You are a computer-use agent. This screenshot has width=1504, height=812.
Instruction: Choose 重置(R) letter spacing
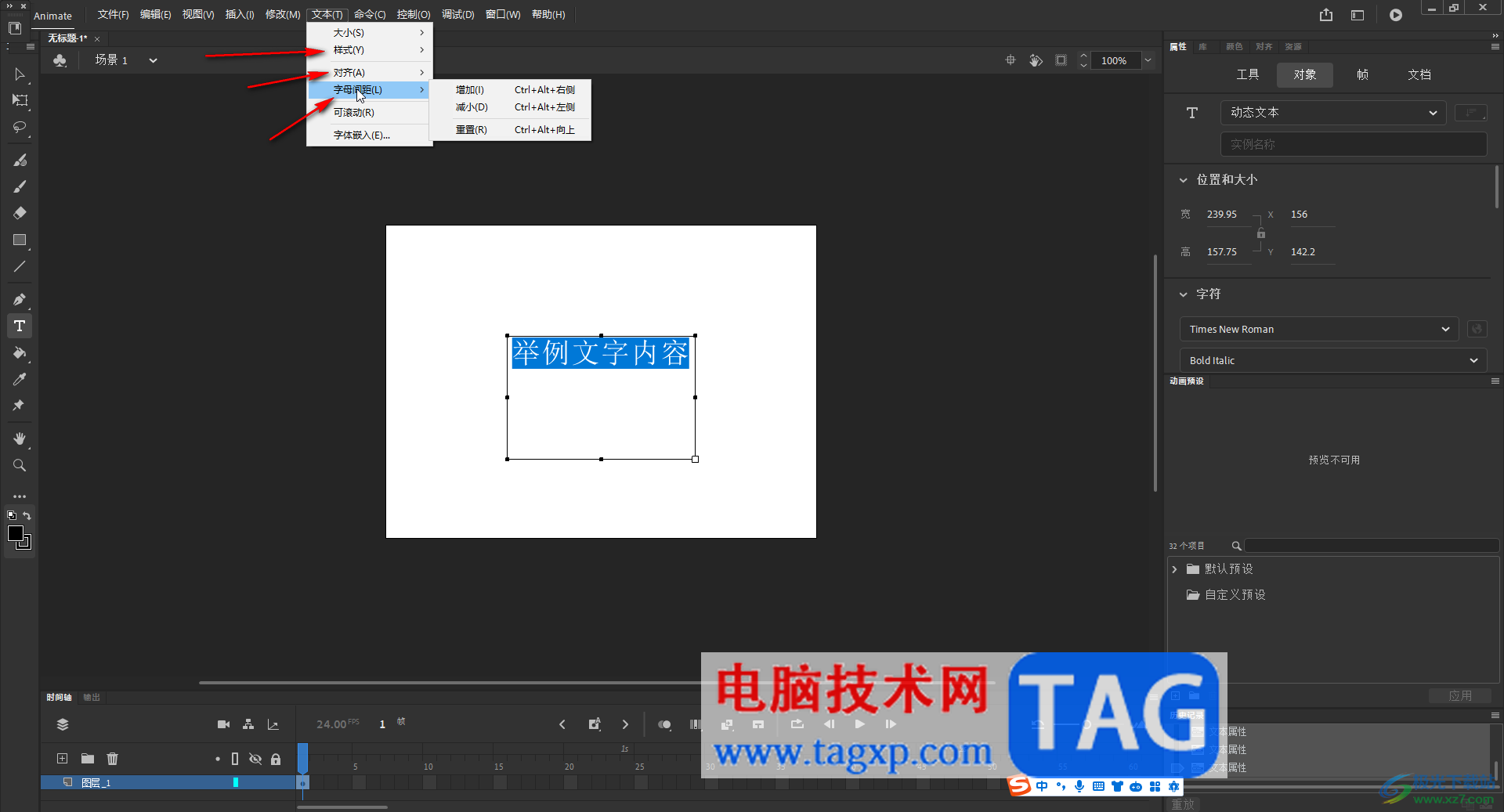[512, 130]
